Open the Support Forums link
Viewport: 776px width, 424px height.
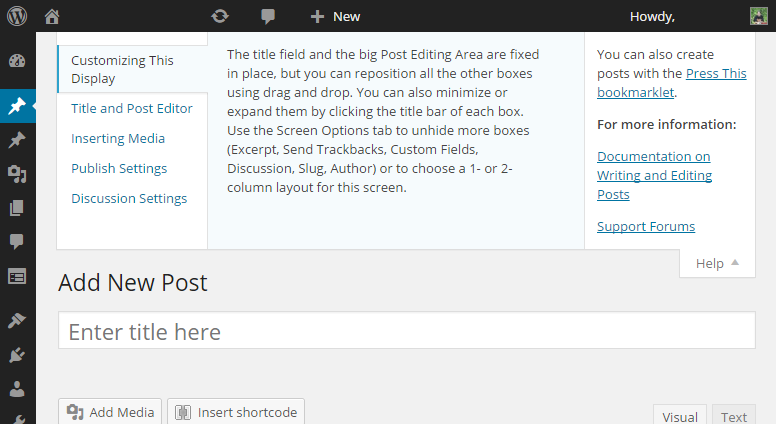646,226
